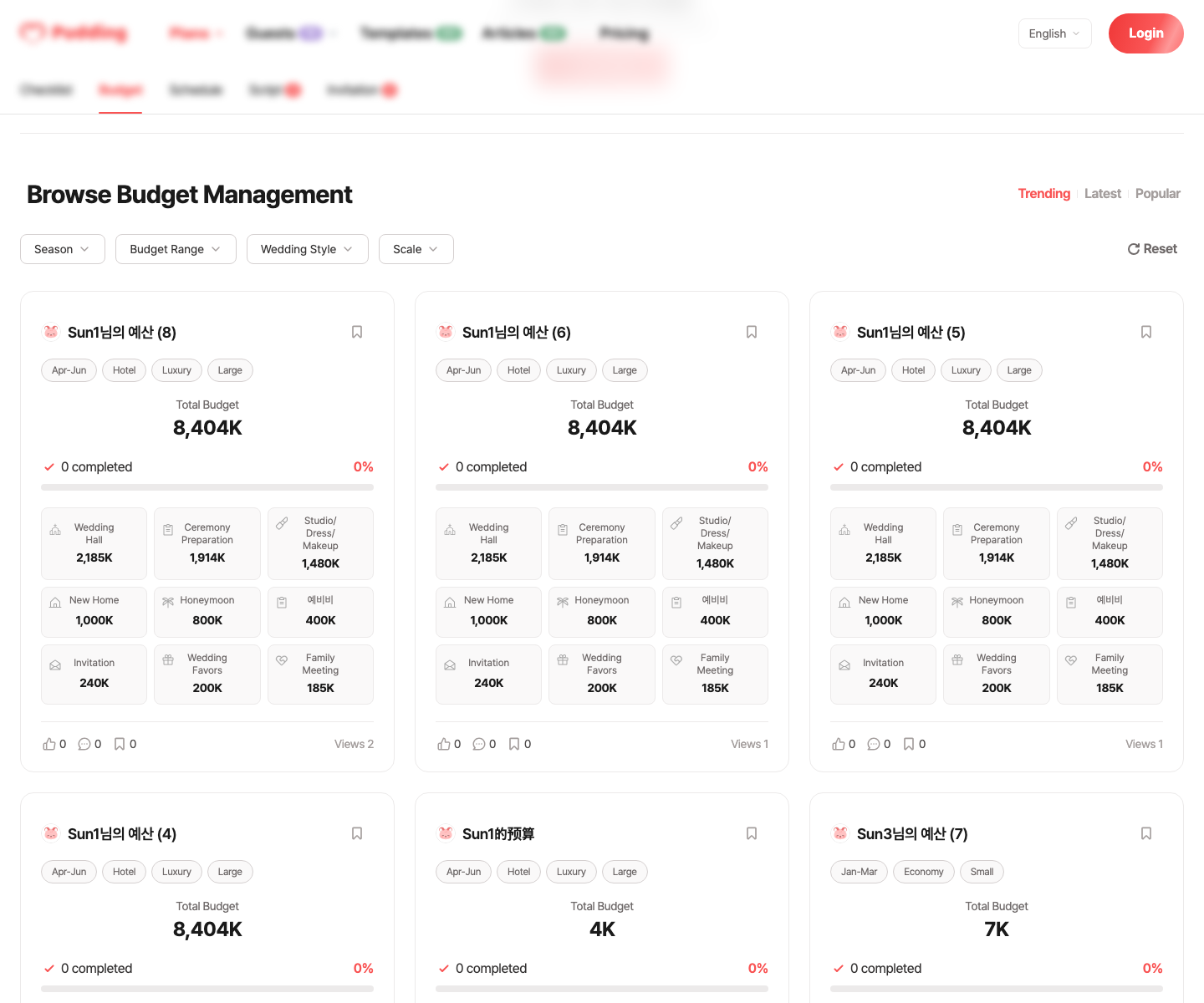Bookmark the Sun1님의 예산 (8) card
The height and width of the screenshot is (1003, 1204).
(x=357, y=332)
